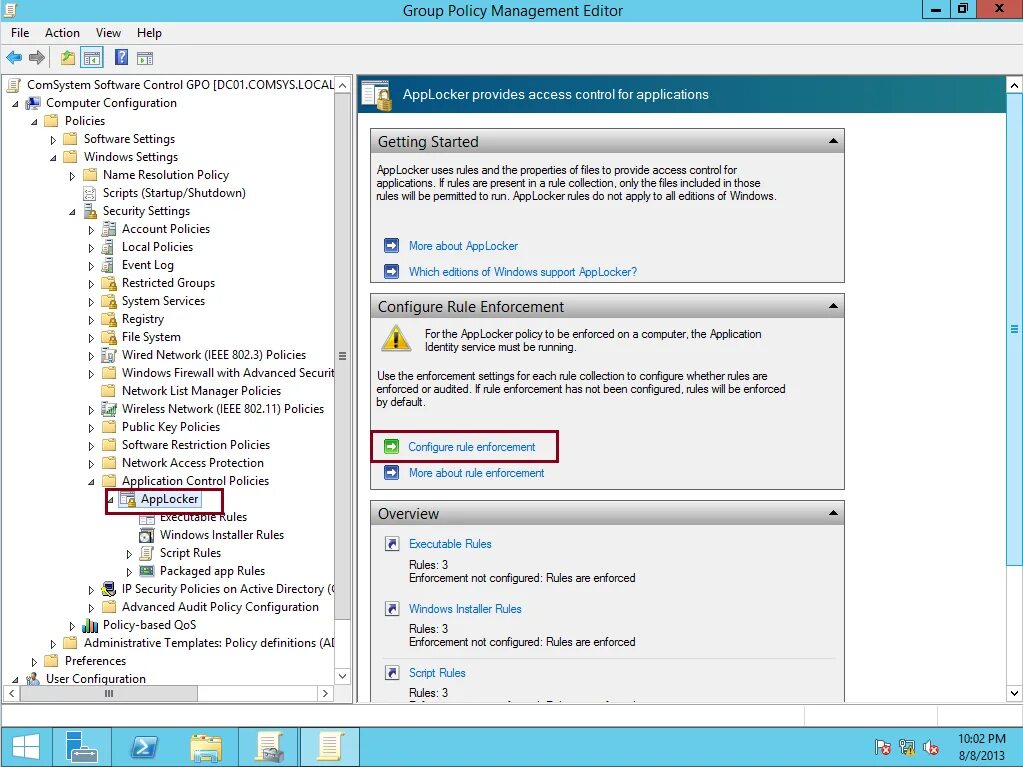Click the IP Security Policies icon

pos(109,589)
